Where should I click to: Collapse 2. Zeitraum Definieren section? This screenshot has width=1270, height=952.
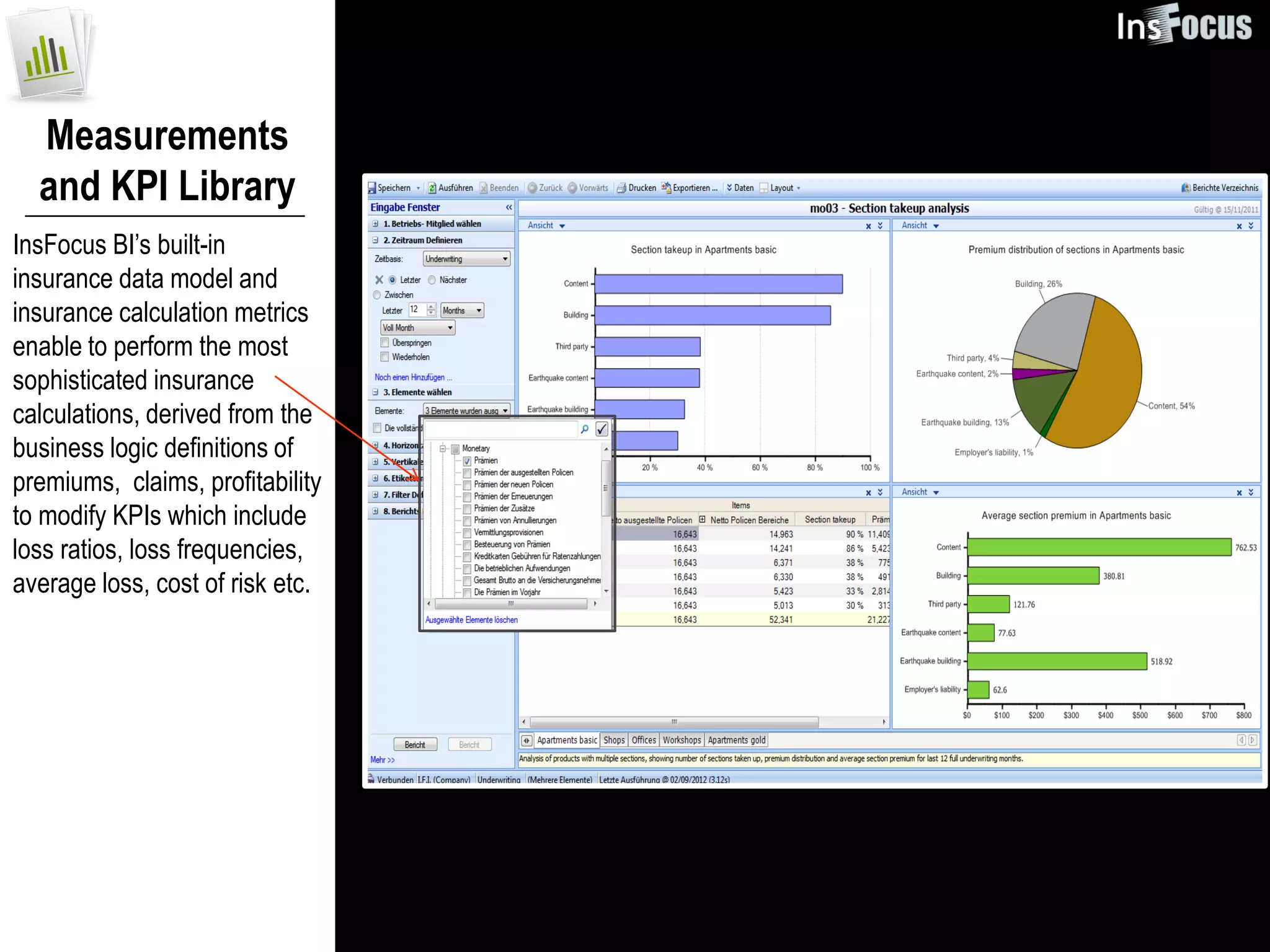[x=375, y=240]
